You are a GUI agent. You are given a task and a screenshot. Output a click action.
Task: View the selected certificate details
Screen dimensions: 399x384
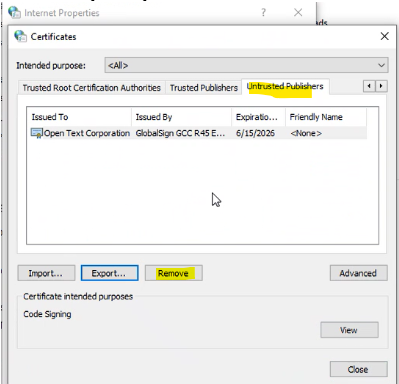click(x=349, y=330)
